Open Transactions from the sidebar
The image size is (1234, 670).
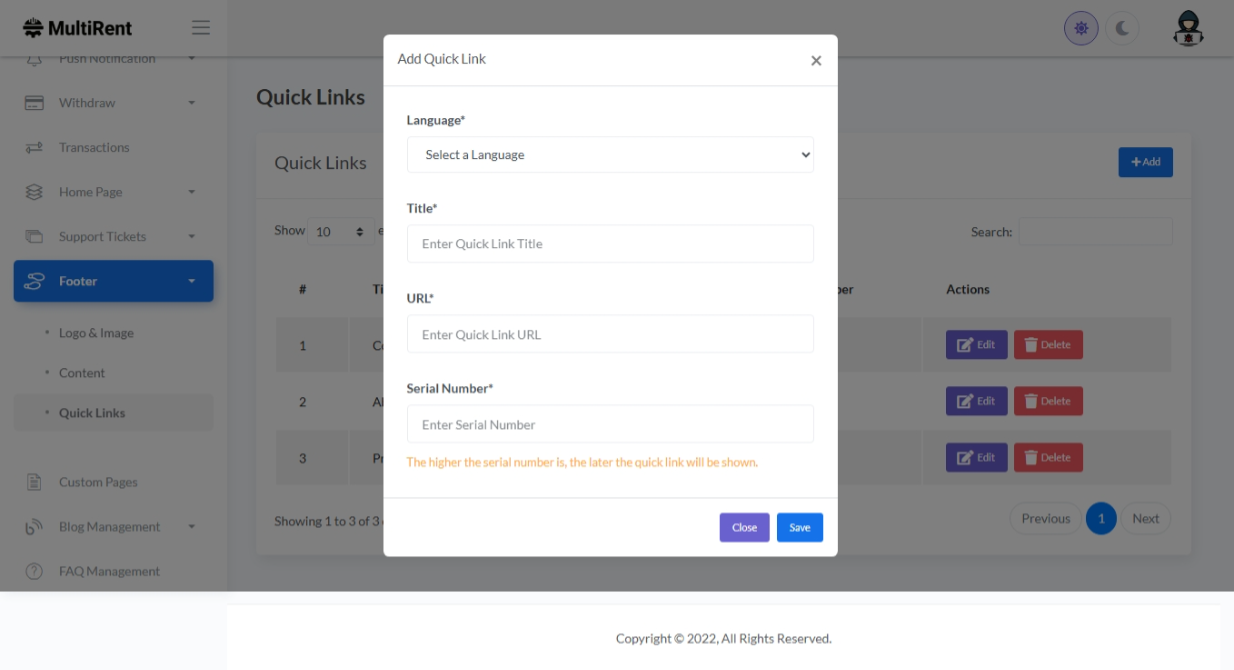(x=94, y=148)
